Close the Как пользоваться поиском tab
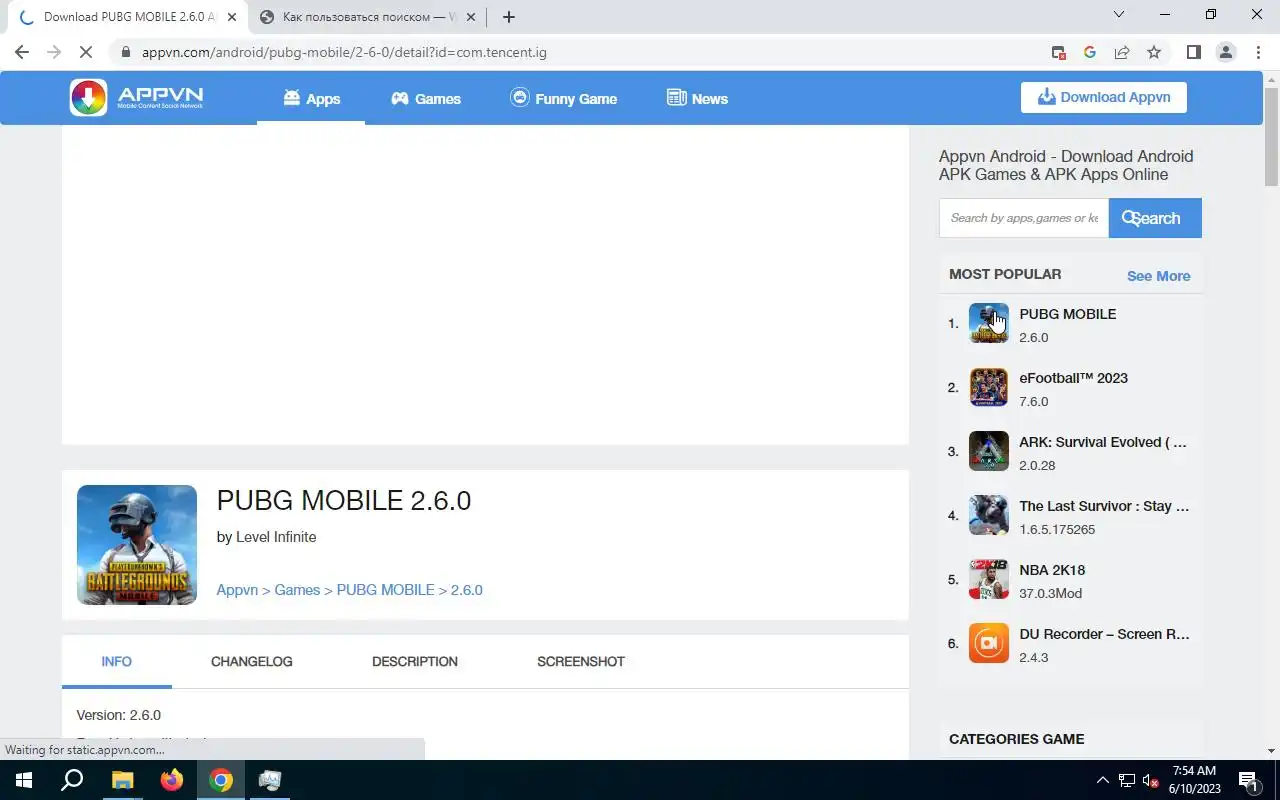The width and height of the screenshot is (1280, 800). tap(471, 17)
